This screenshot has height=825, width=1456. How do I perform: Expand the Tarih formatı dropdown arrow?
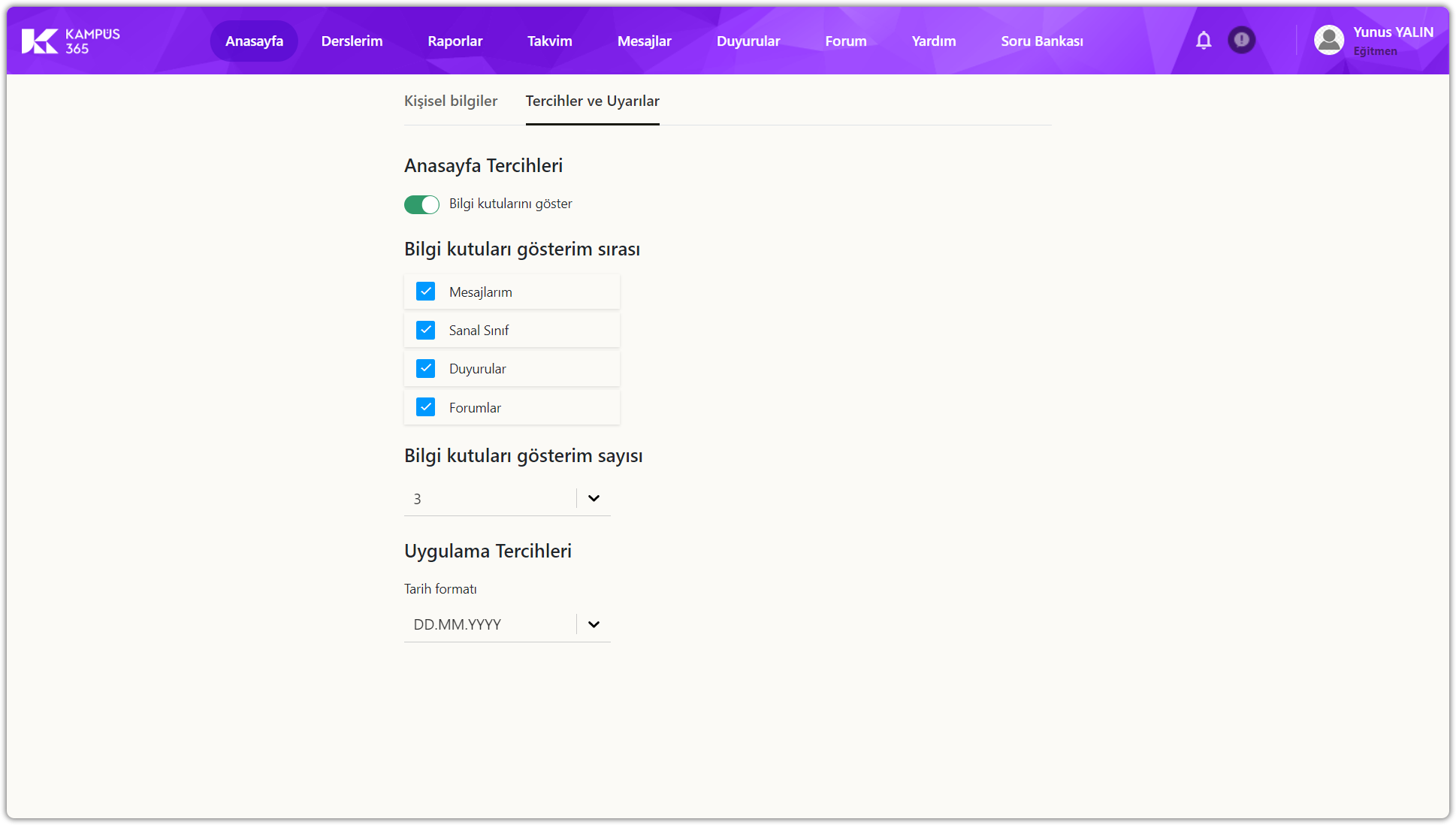pos(594,624)
